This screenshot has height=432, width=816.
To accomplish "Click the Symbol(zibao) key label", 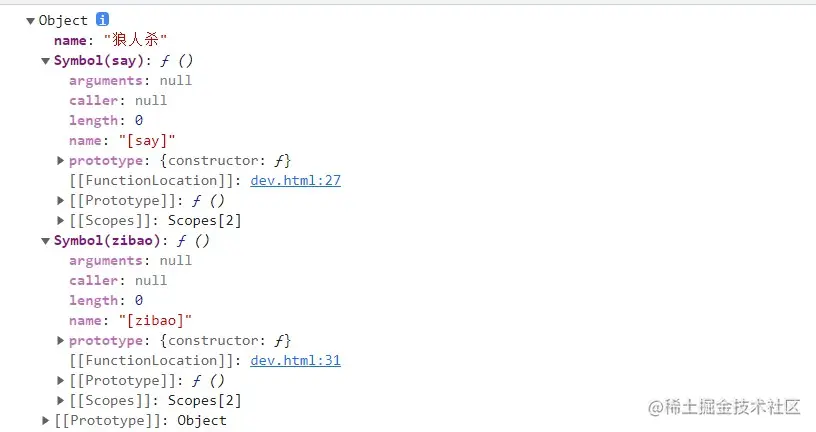I will pos(110,241).
